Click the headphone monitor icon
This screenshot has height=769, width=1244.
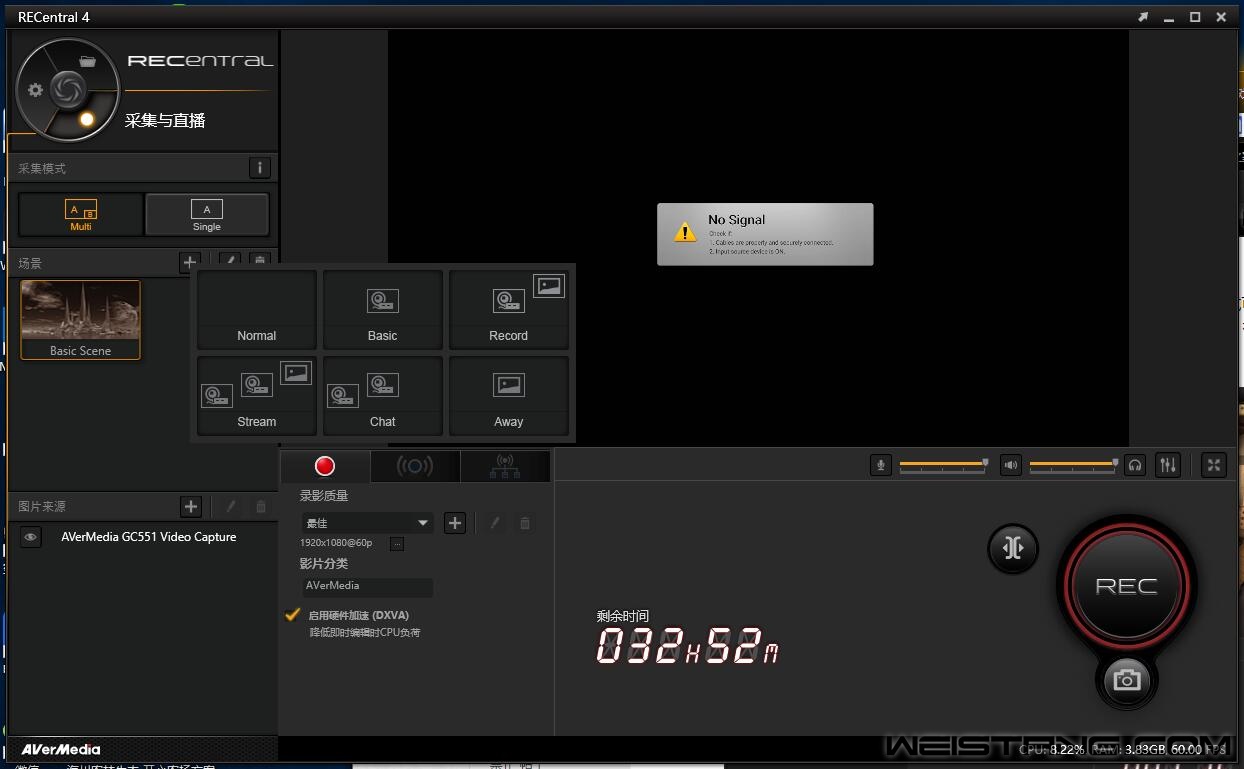point(1134,465)
